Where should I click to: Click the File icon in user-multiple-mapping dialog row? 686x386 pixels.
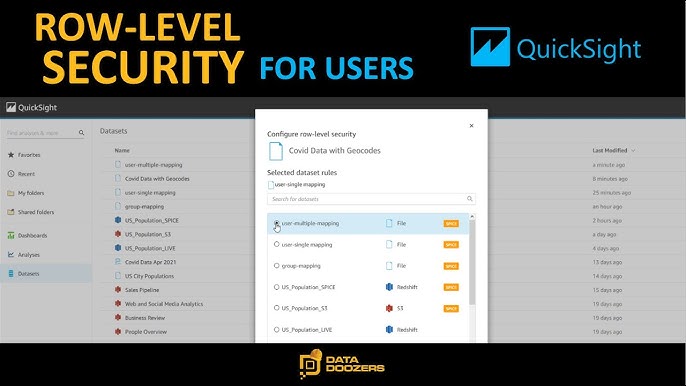click(389, 223)
